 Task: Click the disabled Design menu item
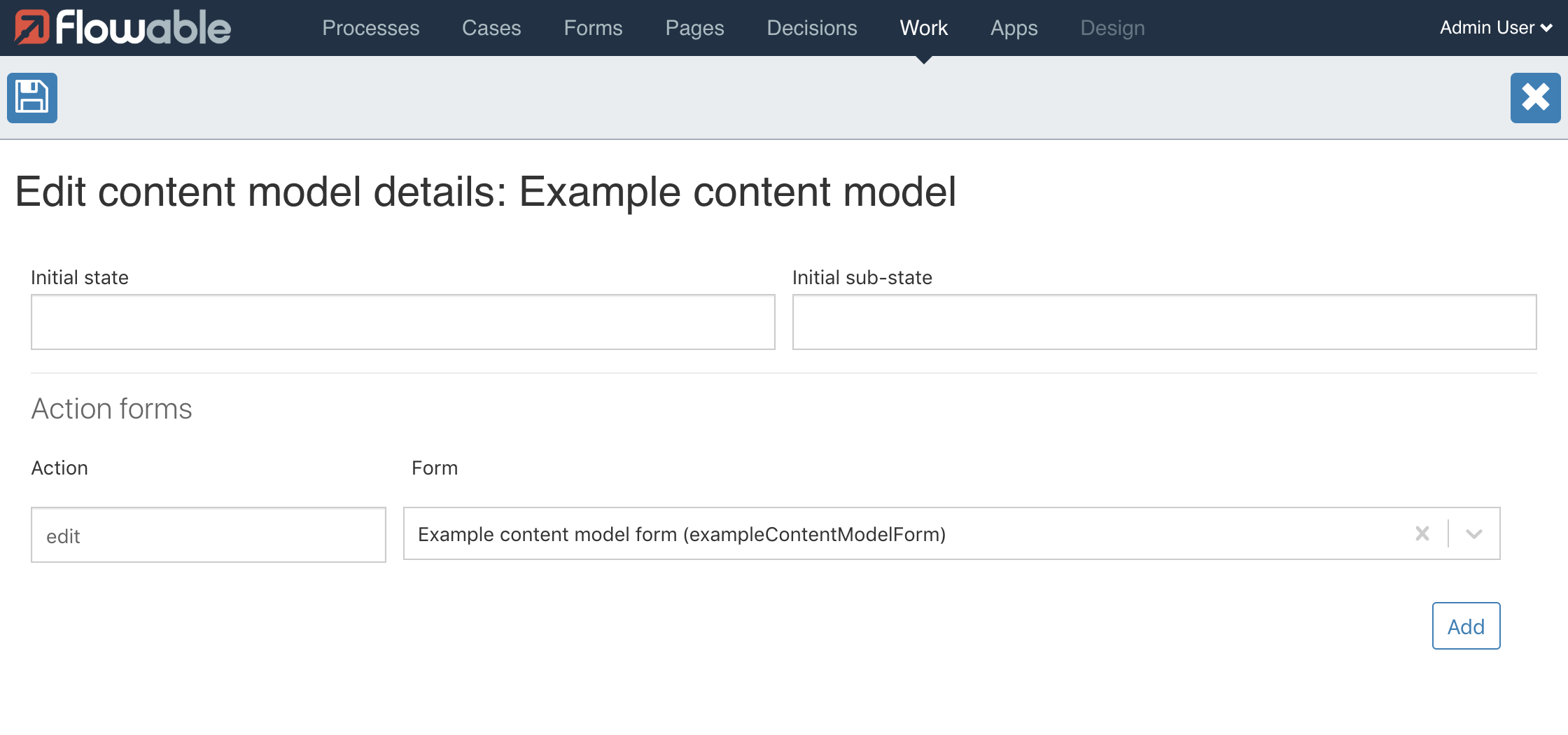tap(1112, 28)
